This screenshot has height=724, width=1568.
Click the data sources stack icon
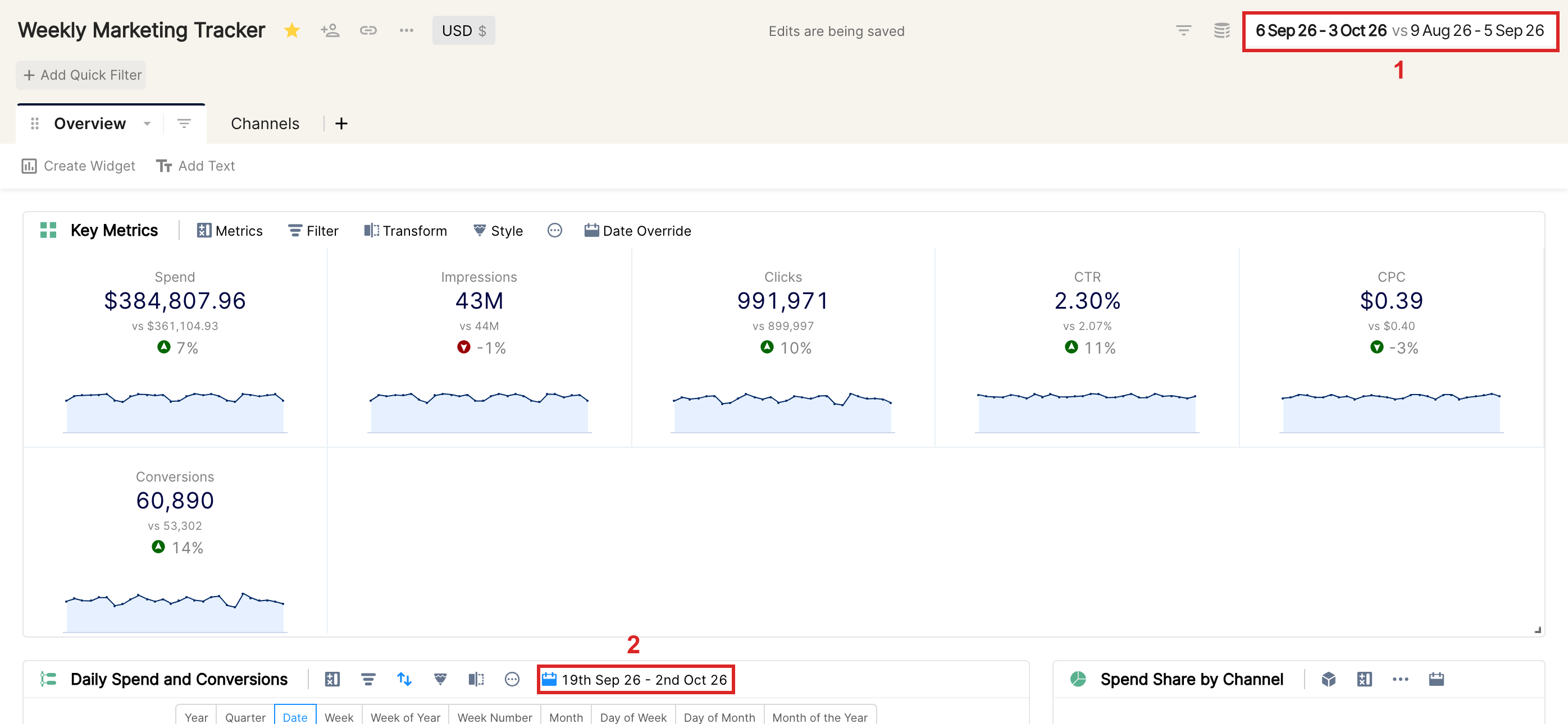pos(1221,30)
